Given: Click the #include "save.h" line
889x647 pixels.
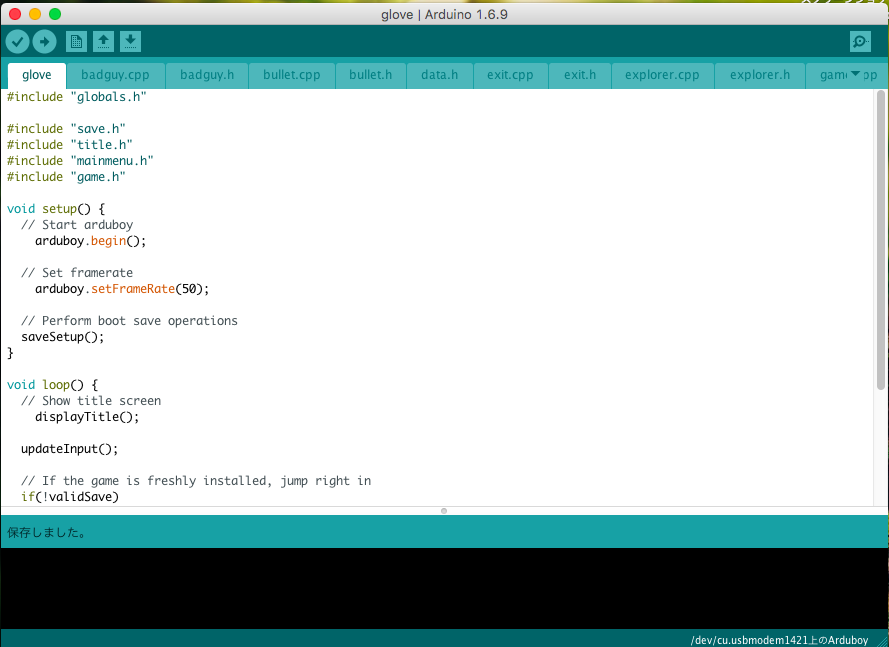Looking at the screenshot, I should pyautogui.click(x=66, y=129).
